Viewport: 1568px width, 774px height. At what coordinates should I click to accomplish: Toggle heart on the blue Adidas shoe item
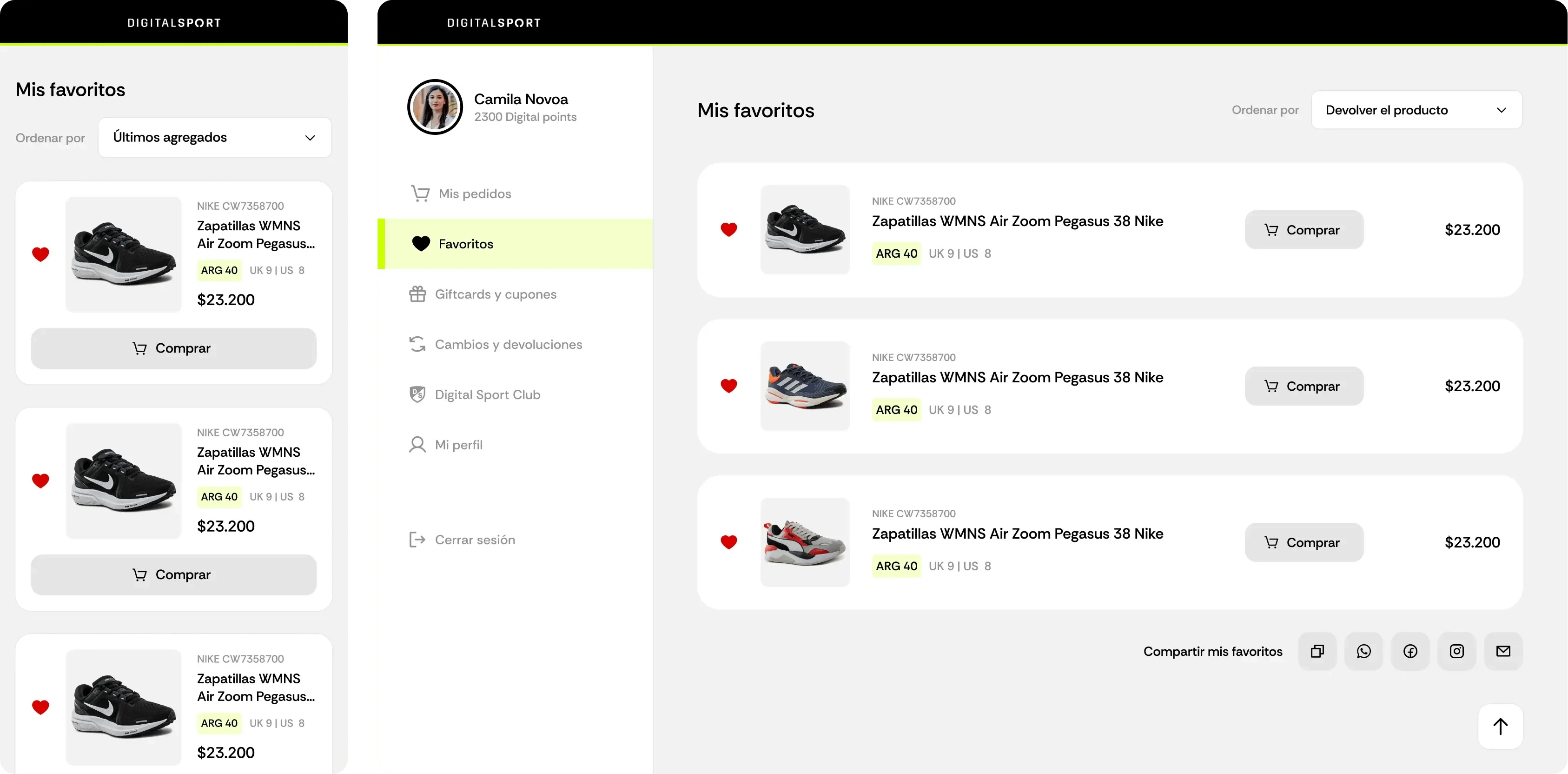point(728,386)
